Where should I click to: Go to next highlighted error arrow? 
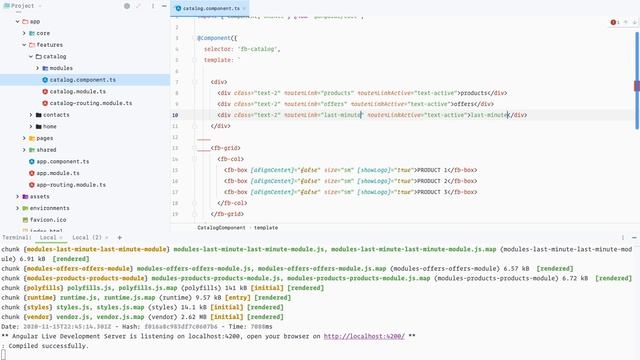tap(634, 22)
